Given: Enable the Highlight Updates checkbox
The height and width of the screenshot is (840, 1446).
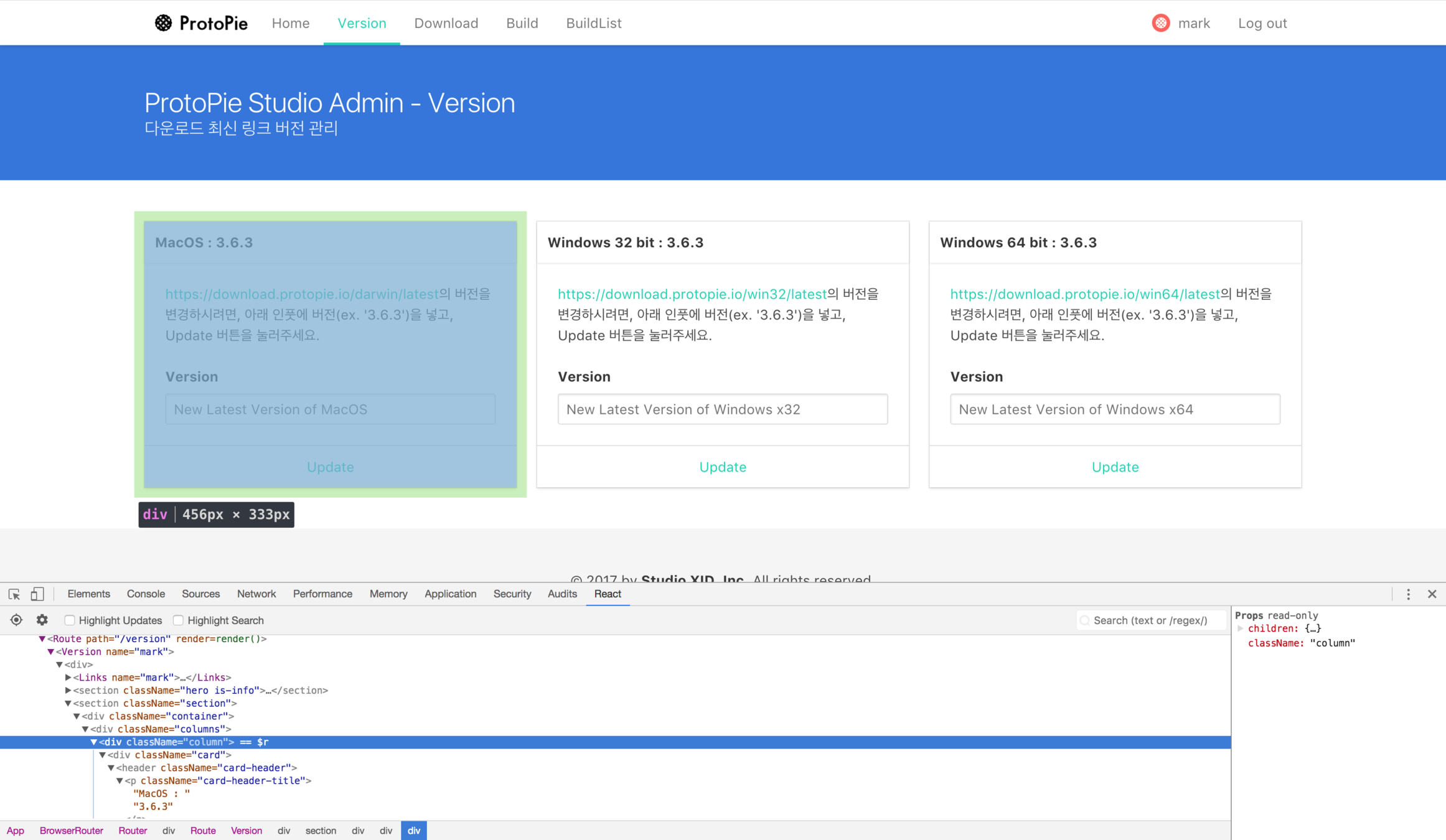Looking at the screenshot, I should (70, 620).
